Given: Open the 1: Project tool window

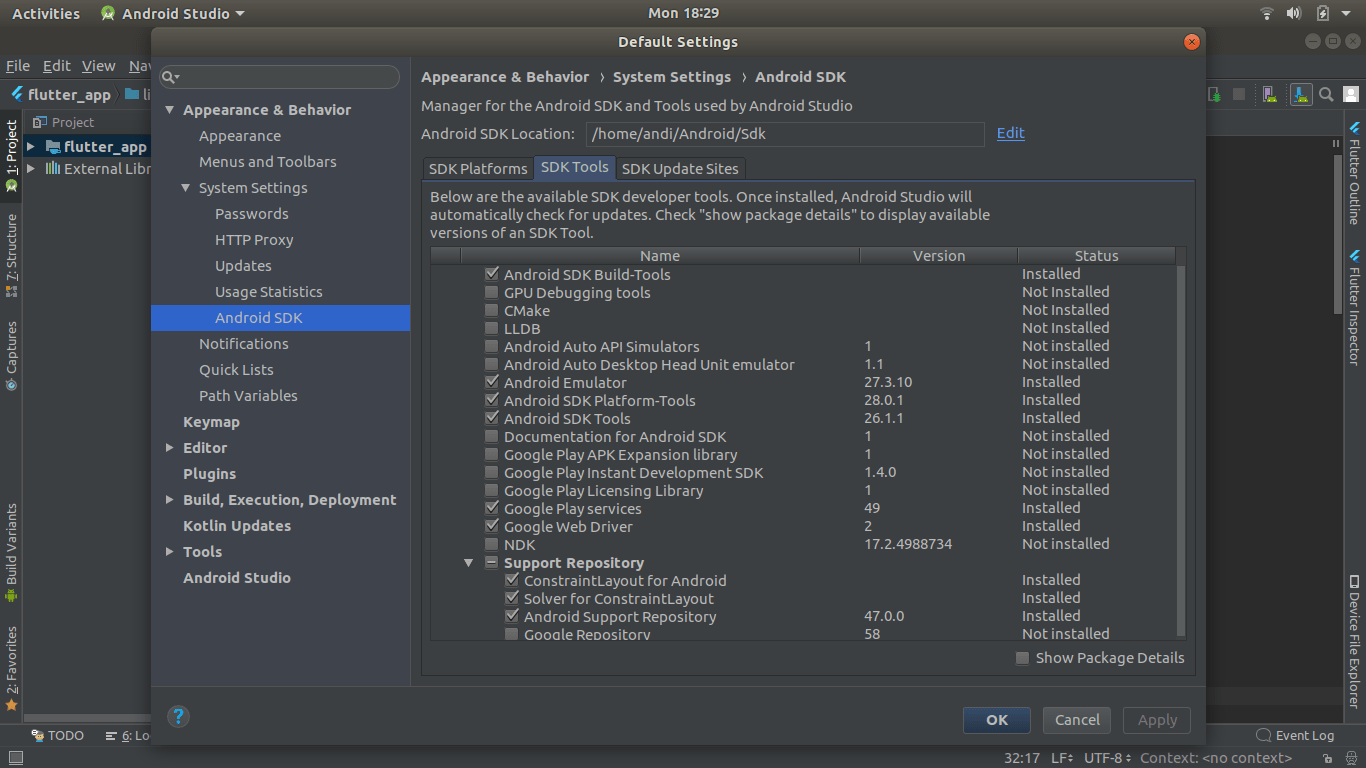Looking at the screenshot, I should pyautogui.click(x=11, y=156).
